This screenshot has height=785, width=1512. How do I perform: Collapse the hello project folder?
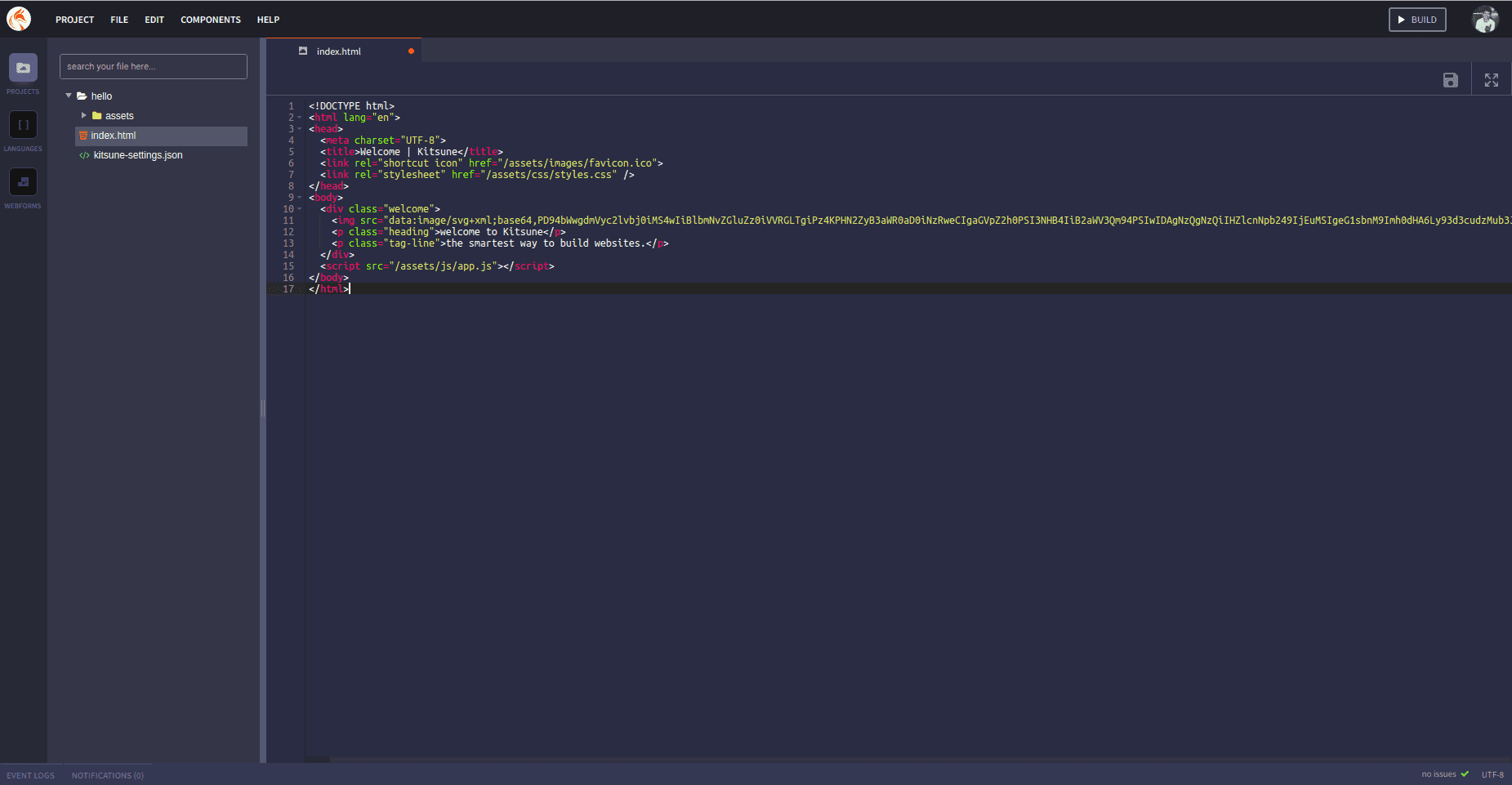(x=69, y=96)
